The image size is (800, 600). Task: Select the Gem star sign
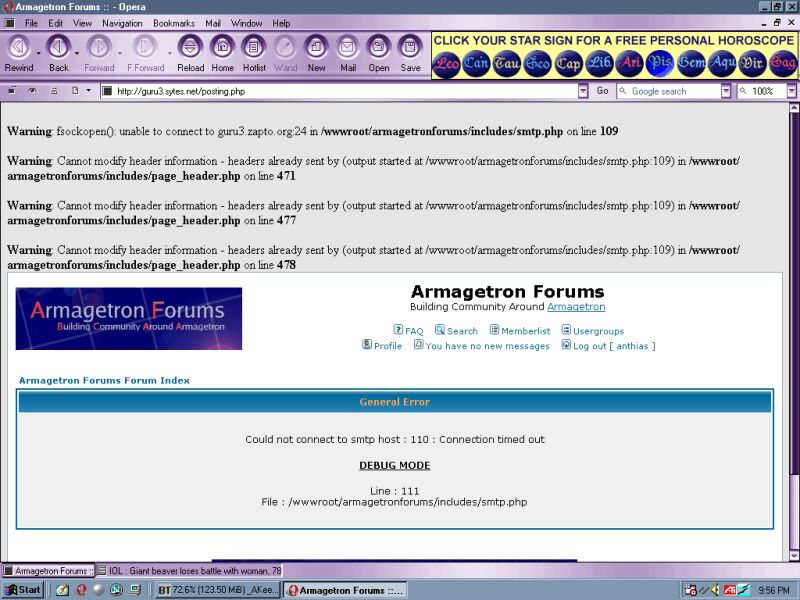(x=691, y=64)
